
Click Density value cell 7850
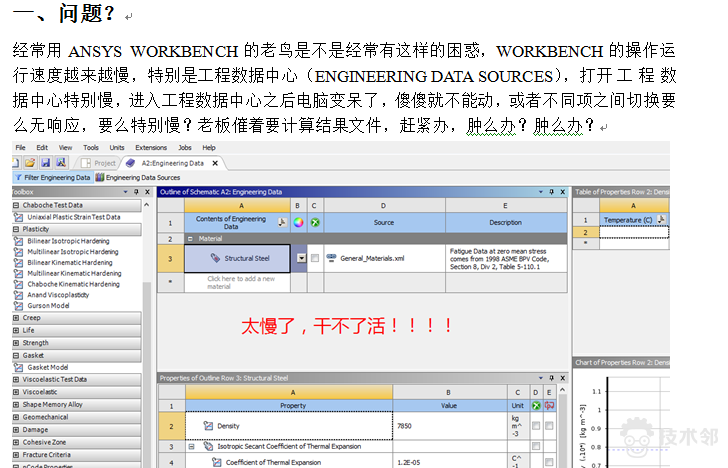(x=450, y=426)
